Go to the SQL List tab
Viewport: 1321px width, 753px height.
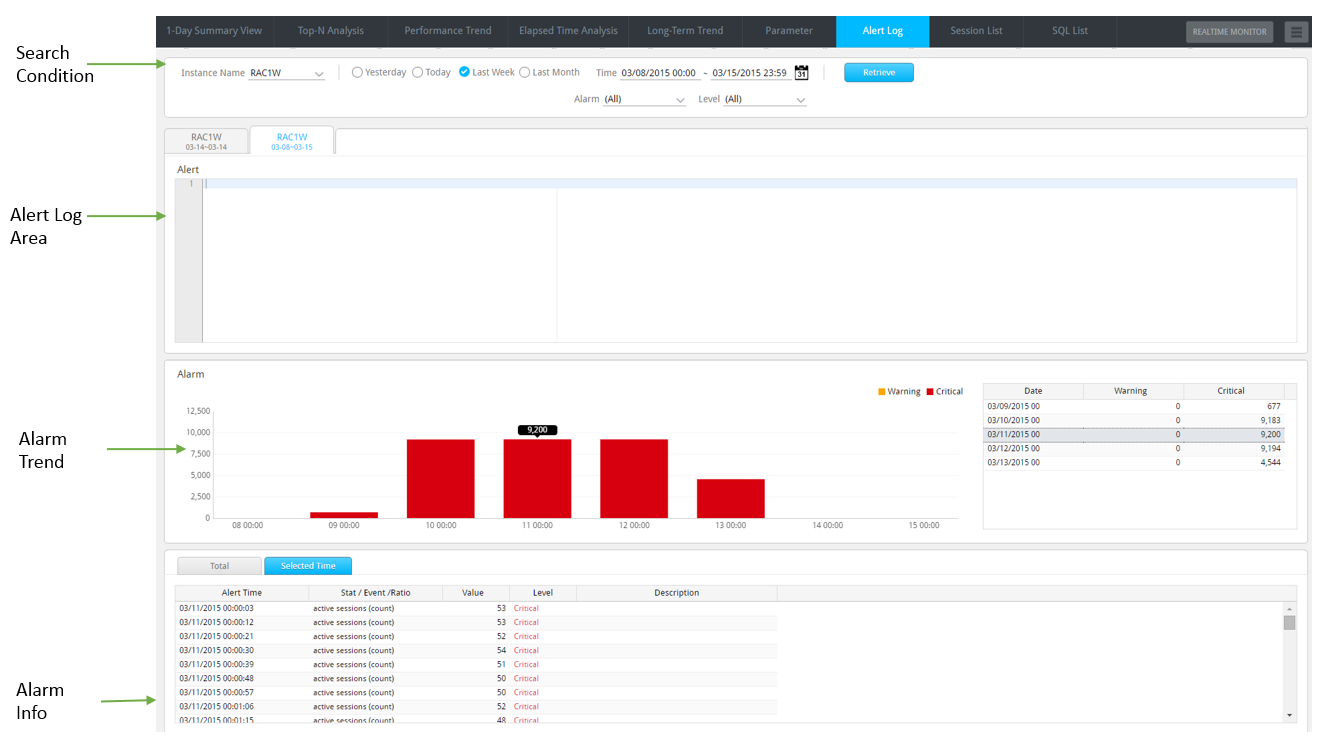[x=1070, y=31]
